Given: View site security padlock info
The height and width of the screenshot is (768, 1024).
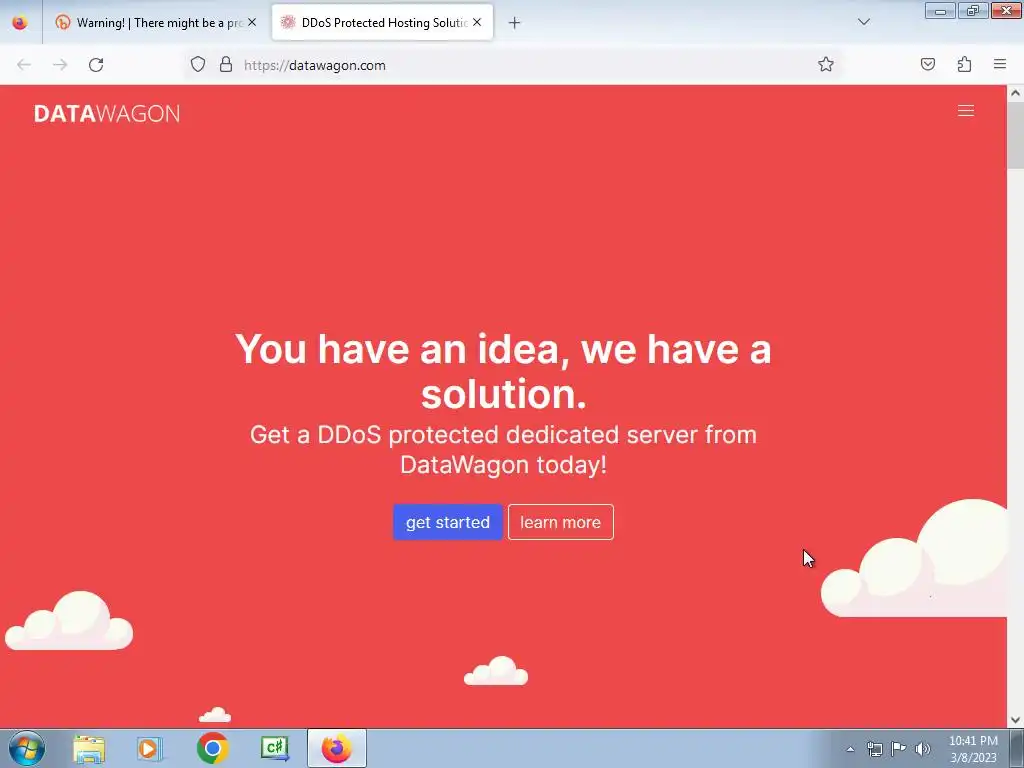Looking at the screenshot, I should [226, 65].
